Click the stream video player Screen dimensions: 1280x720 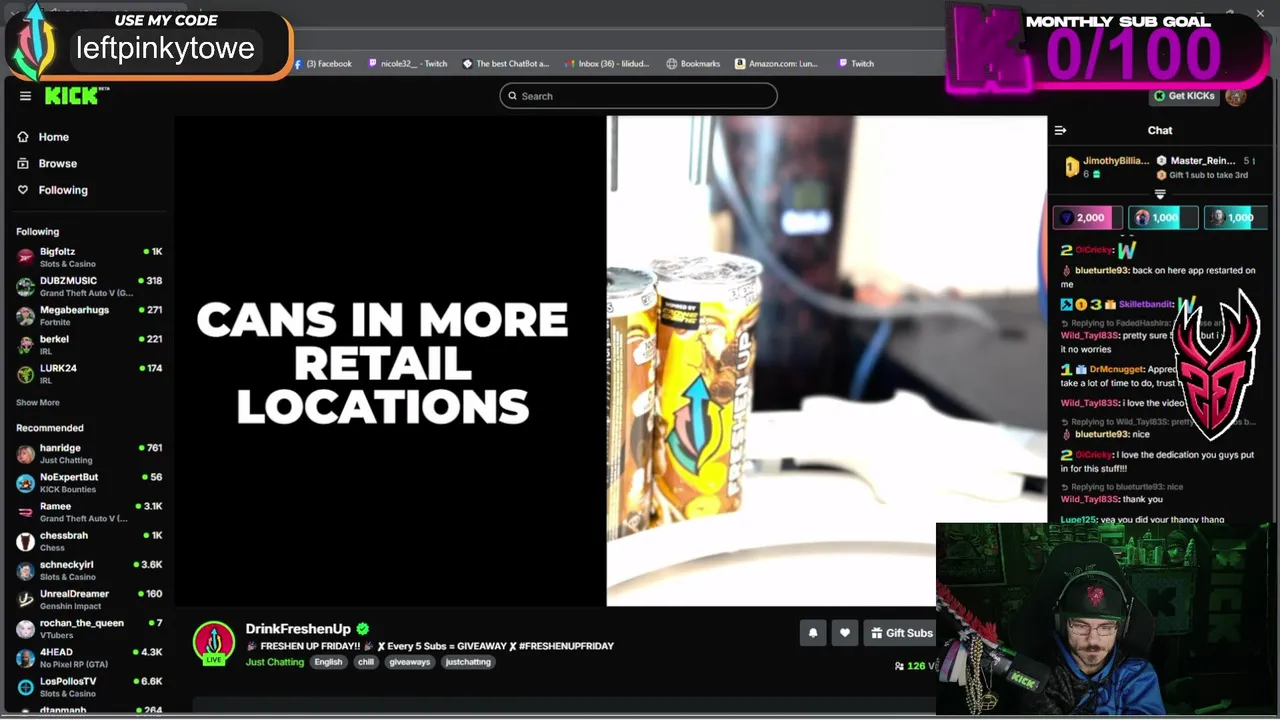coord(611,361)
